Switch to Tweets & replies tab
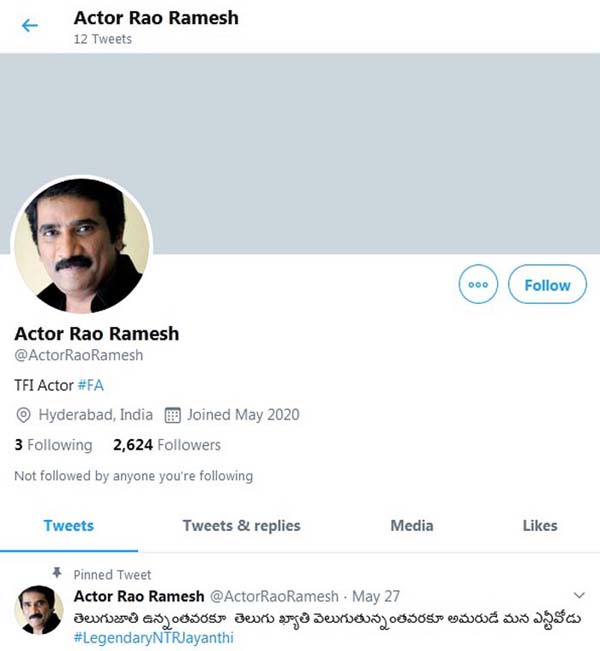This screenshot has height=651, width=600. click(x=241, y=526)
